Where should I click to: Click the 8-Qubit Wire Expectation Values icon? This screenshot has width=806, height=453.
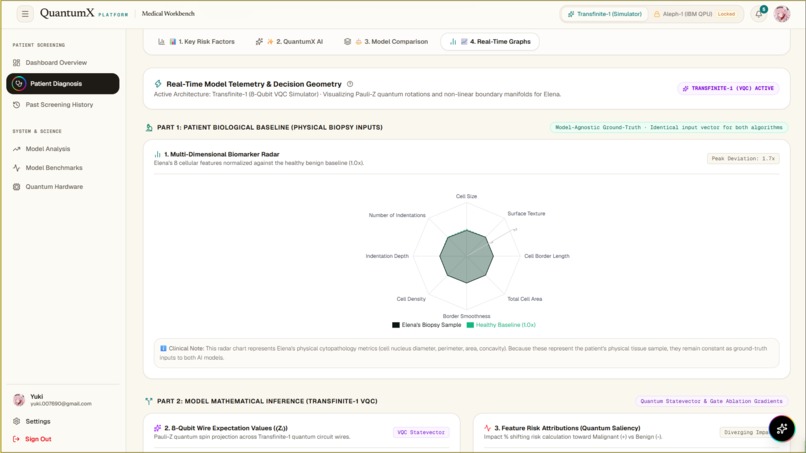[x=157, y=428]
